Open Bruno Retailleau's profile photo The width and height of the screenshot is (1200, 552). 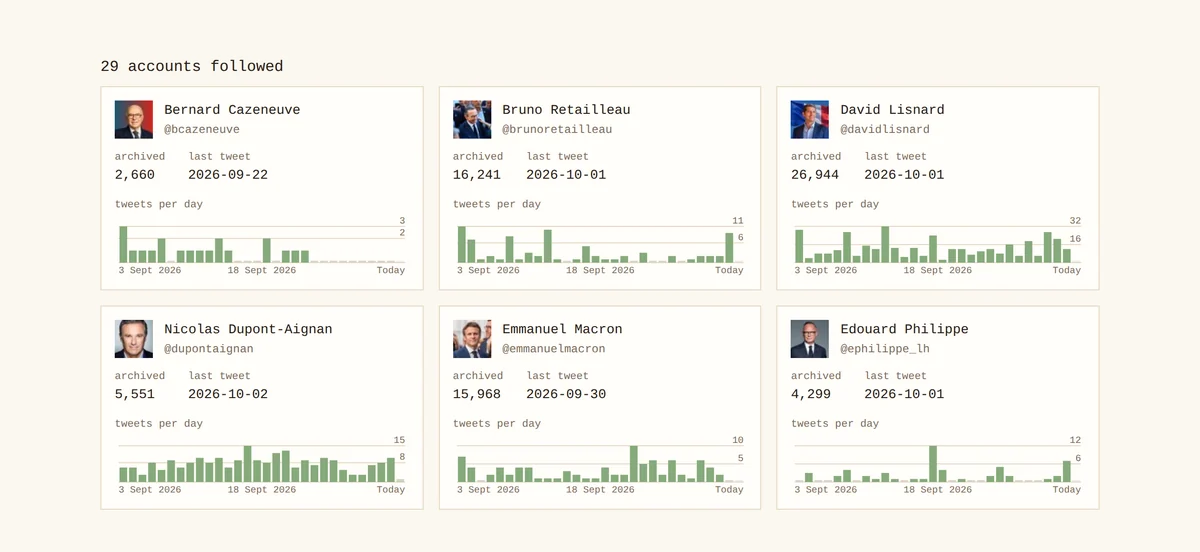pyautogui.click(x=472, y=119)
